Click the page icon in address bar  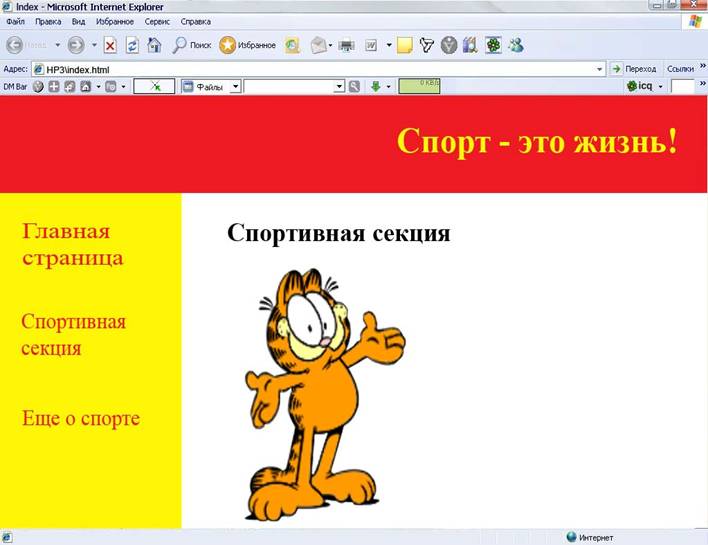tap(39, 70)
